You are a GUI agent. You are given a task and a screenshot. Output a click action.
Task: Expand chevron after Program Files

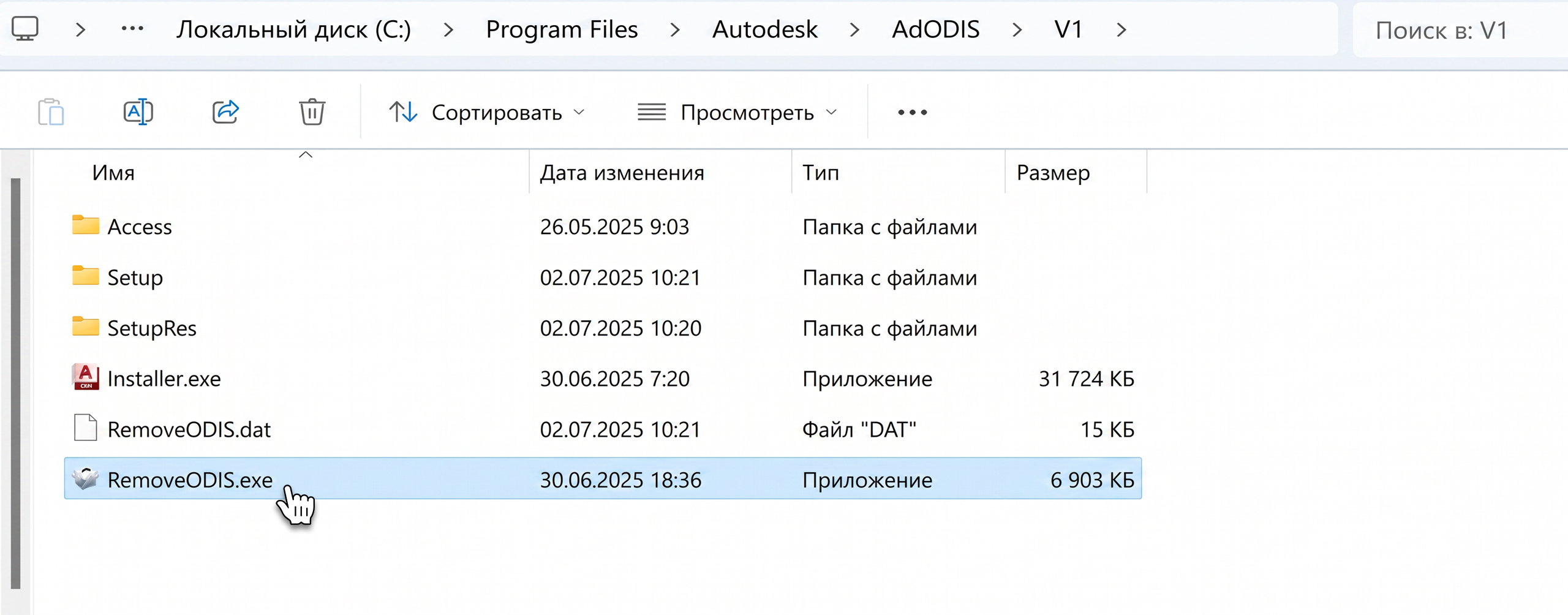[x=675, y=29]
